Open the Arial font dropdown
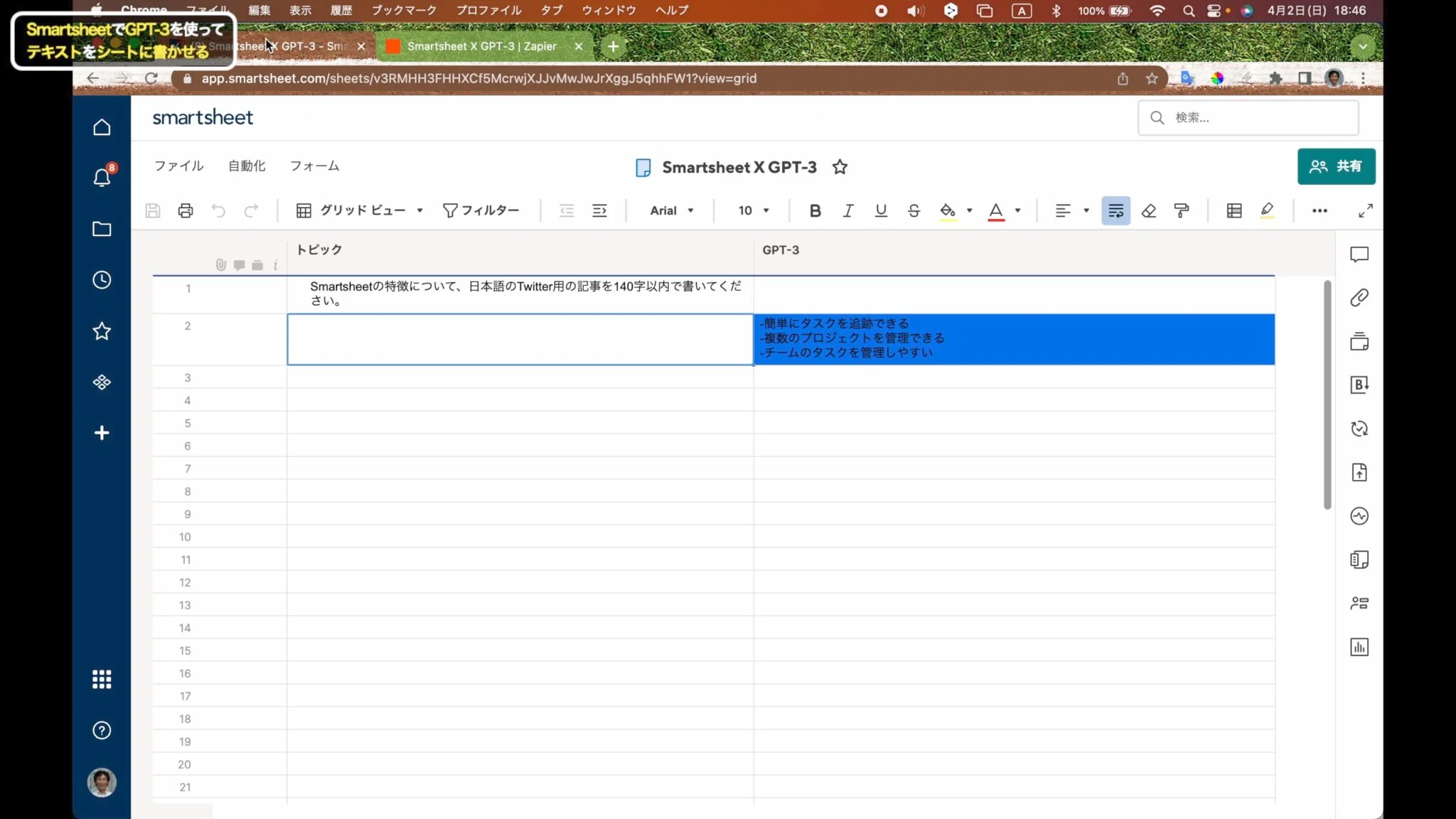Screen dimensions: 1456x819 point(672,210)
